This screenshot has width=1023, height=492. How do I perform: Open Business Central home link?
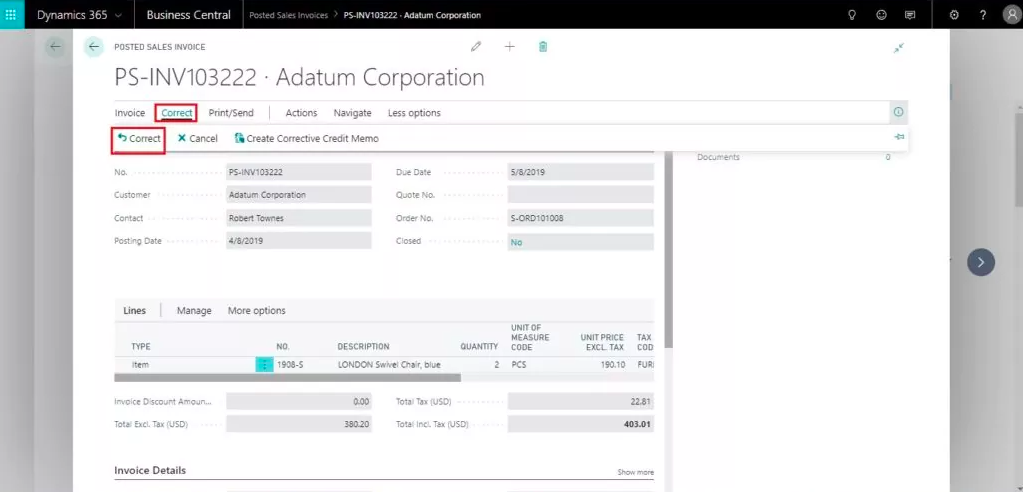click(x=188, y=14)
